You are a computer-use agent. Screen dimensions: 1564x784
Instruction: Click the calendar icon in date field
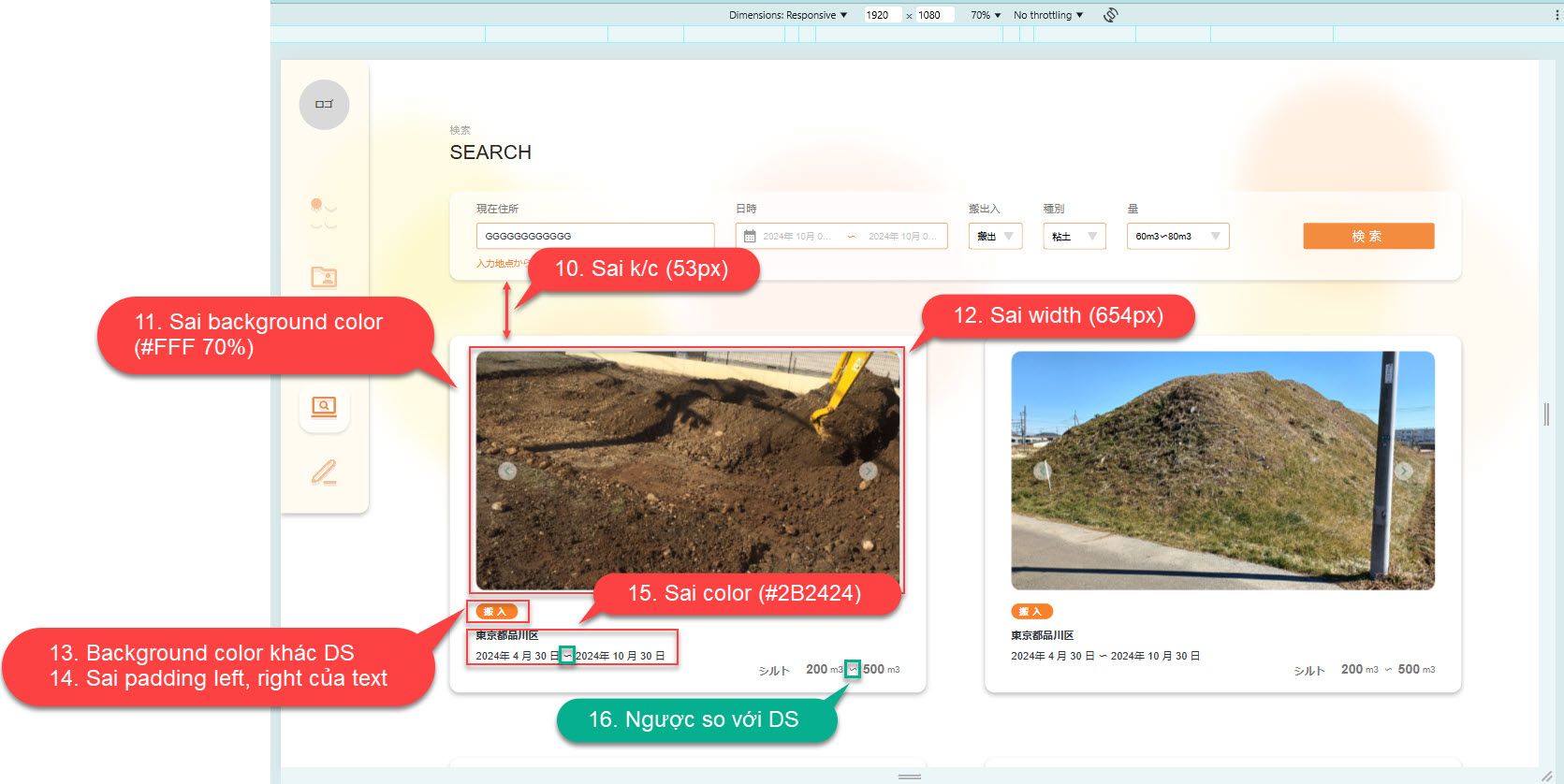(750, 237)
